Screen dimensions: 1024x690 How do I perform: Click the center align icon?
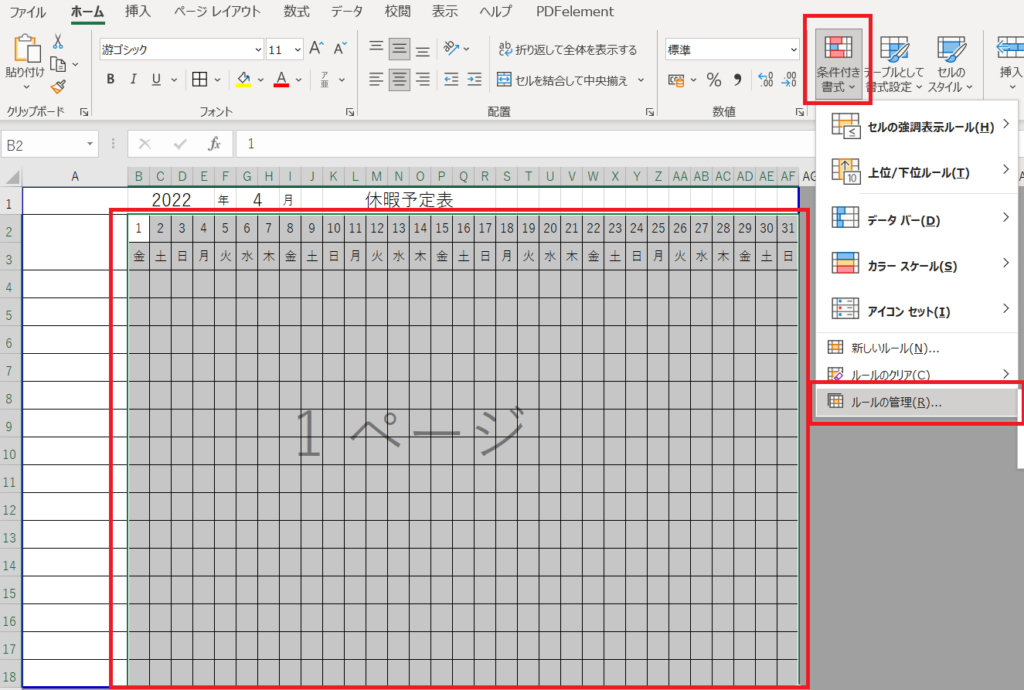coord(399,80)
